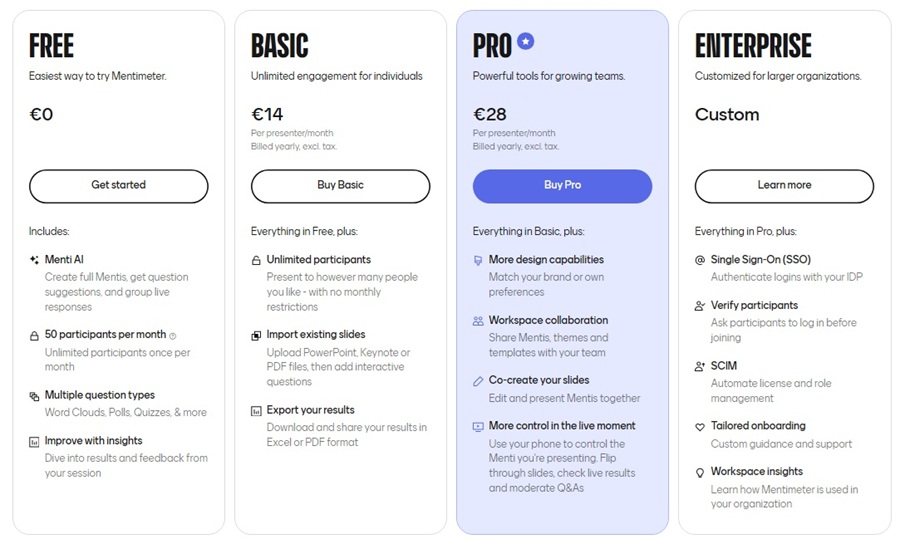Click the Buy Pro button
Viewport: 900px width, 539px height.
pyautogui.click(x=562, y=186)
